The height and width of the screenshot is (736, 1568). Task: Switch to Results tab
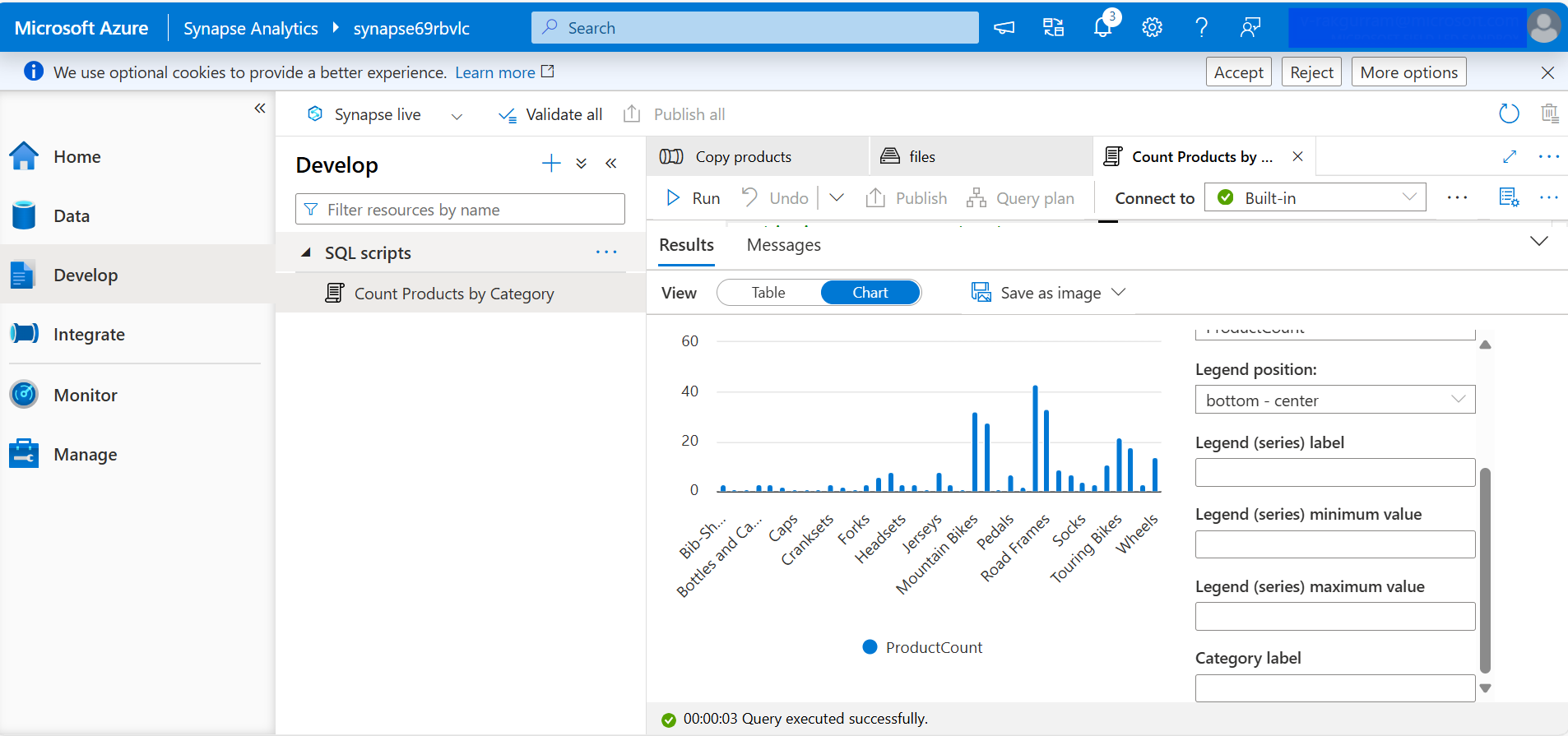(x=686, y=245)
